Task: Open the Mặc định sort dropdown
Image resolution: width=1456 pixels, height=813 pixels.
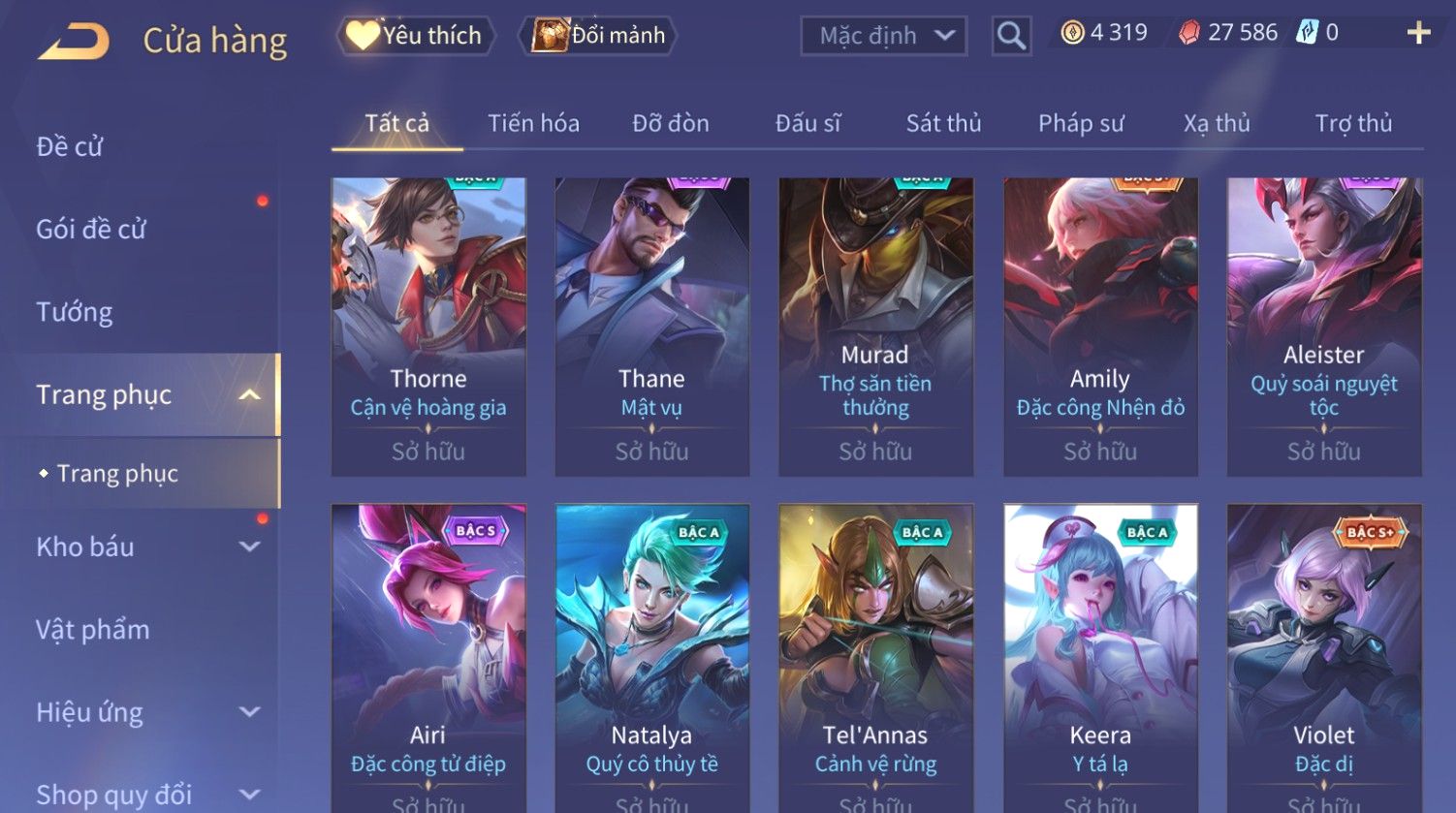Action: tap(884, 37)
